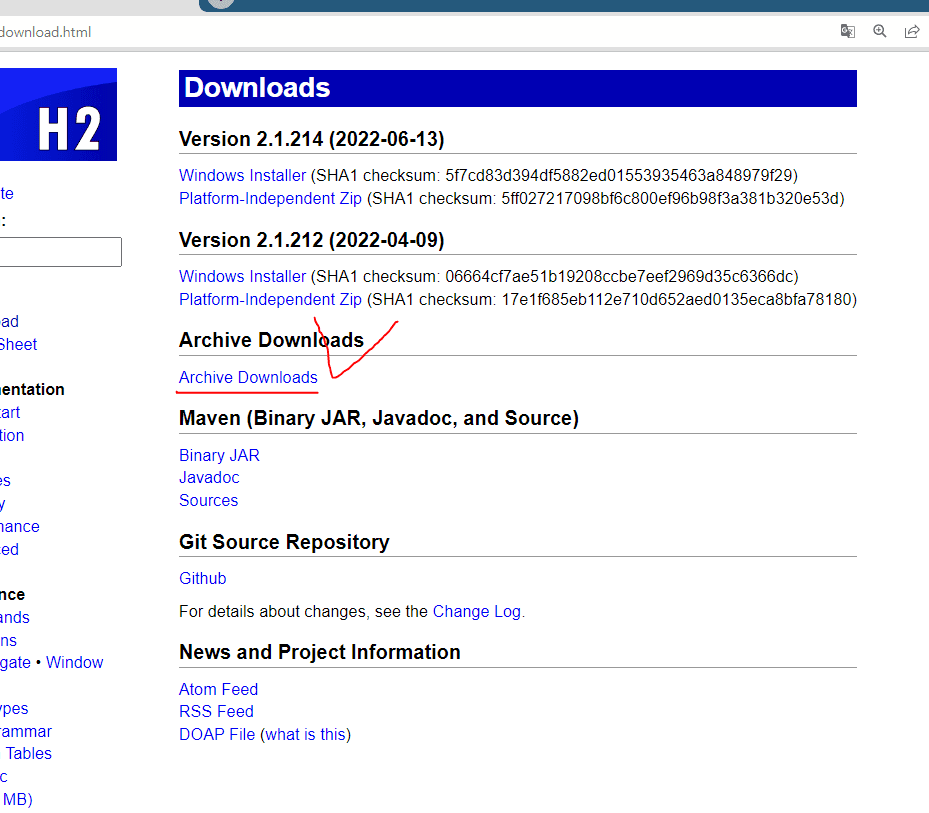Open the Maven Binary JAR link

[x=219, y=455]
